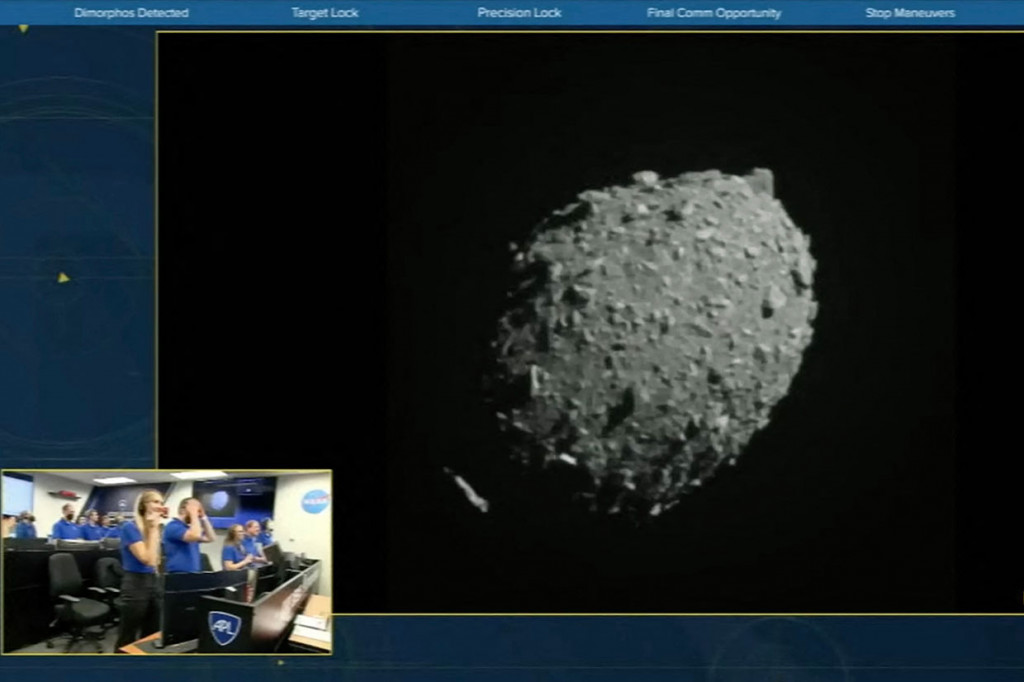This screenshot has width=1024, height=682.
Task: Click the NASA meatball logo in the inset video
Action: click(315, 501)
